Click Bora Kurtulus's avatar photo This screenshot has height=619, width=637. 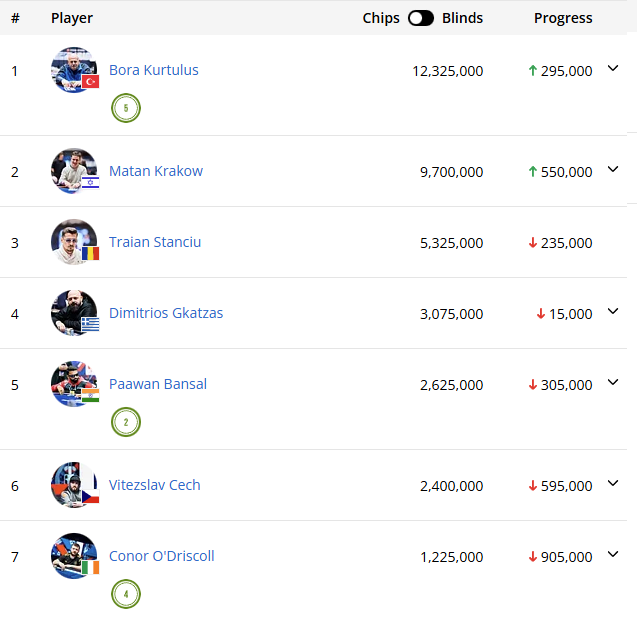pos(74,70)
